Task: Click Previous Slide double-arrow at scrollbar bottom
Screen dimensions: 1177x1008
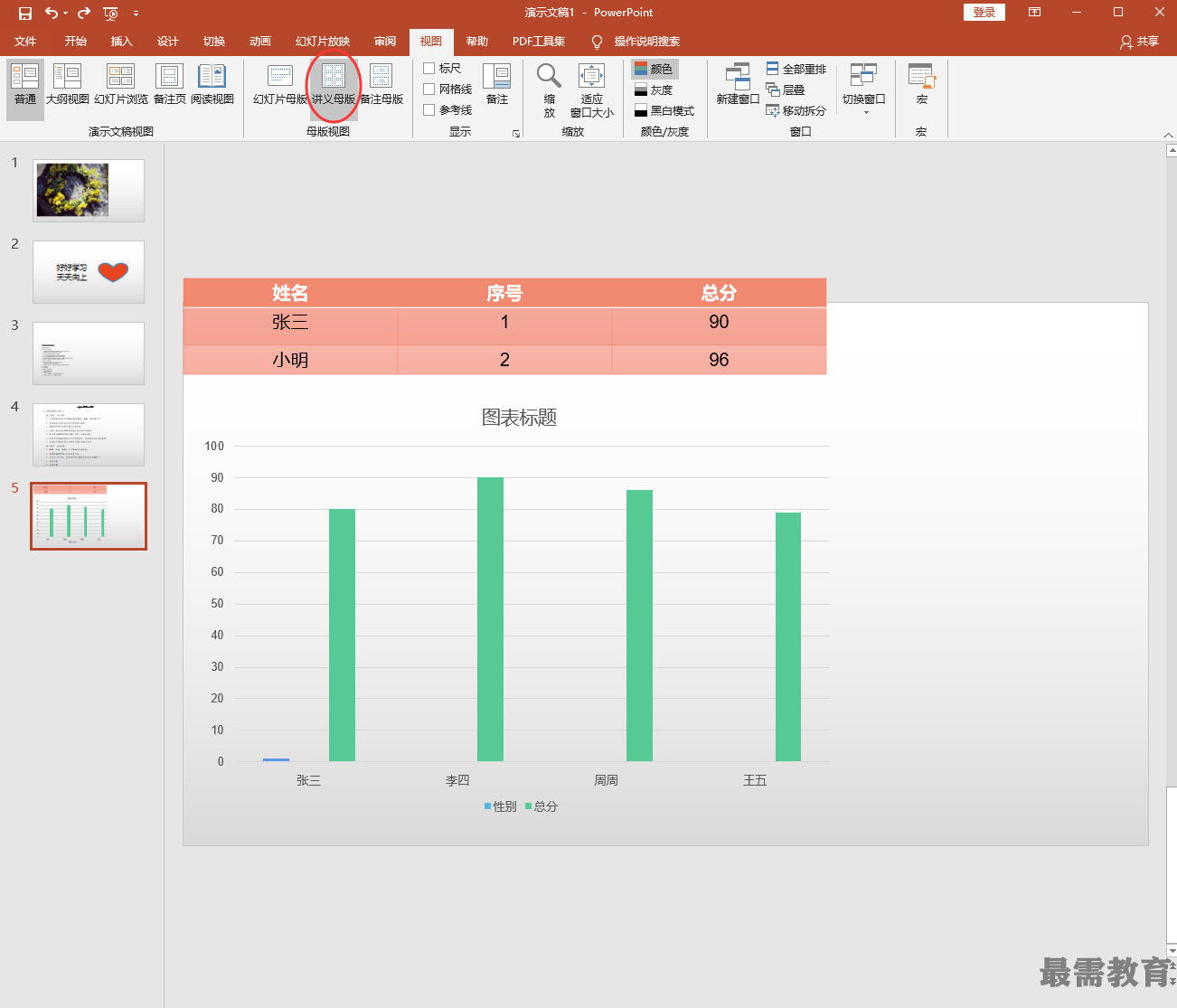Action: (1172, 966)
